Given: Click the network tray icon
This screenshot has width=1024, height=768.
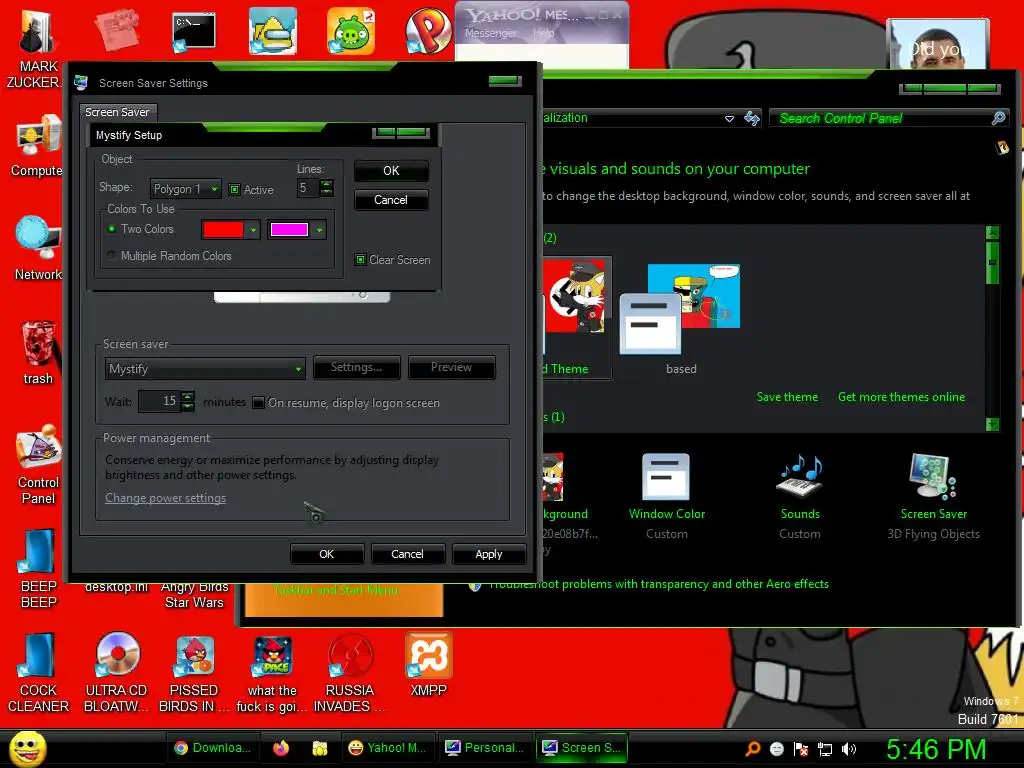Looking at the screenshot, I should coord(825,749).
